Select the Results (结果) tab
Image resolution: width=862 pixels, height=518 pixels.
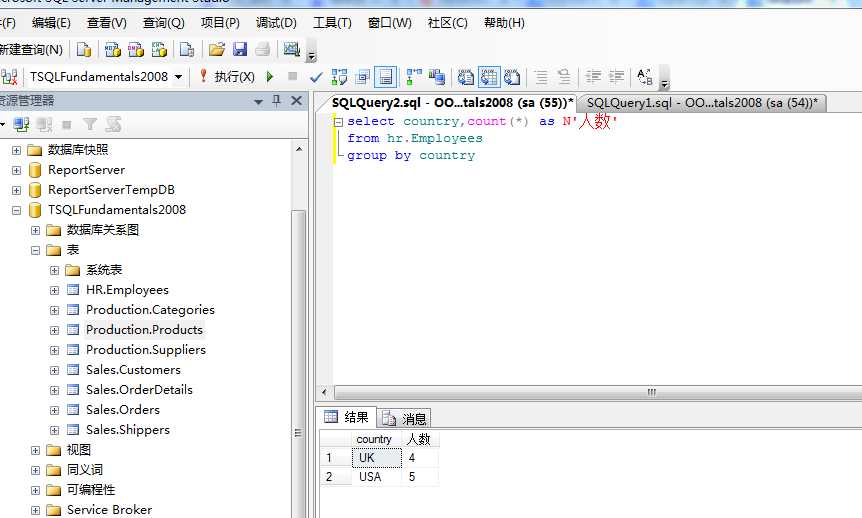point(347,417)
